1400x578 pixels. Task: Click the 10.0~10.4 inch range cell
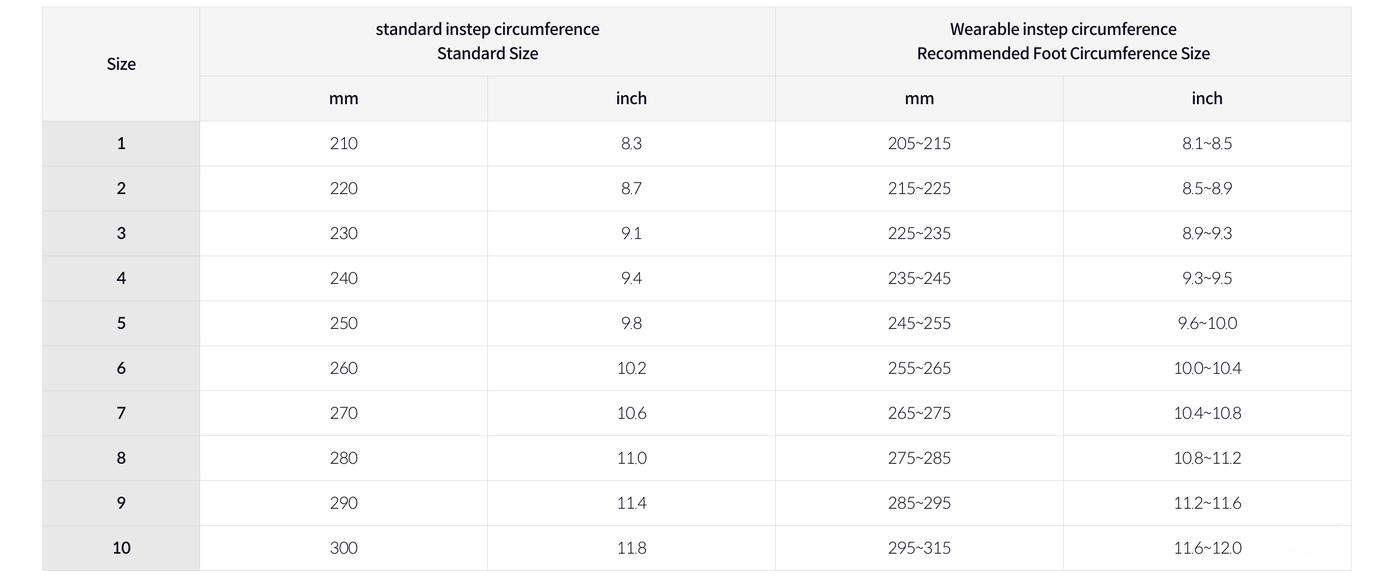tap(1207, 368)
